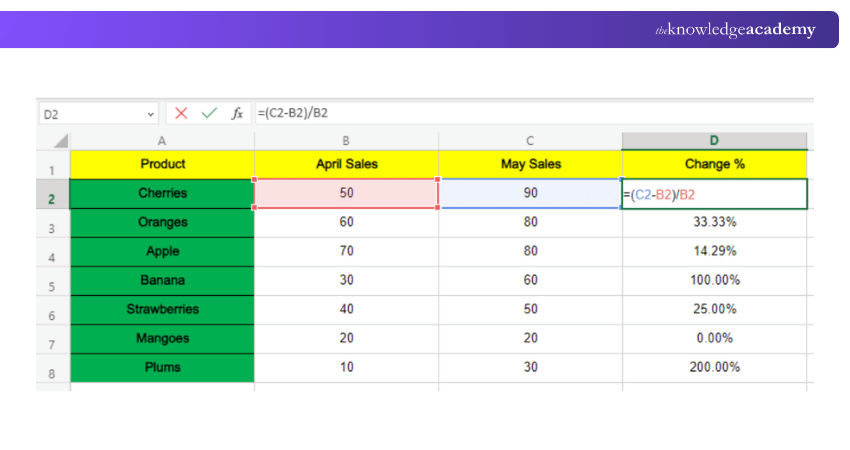
Task: Click Mangoes April Sales value 20
Action: (x=346, y=339)
